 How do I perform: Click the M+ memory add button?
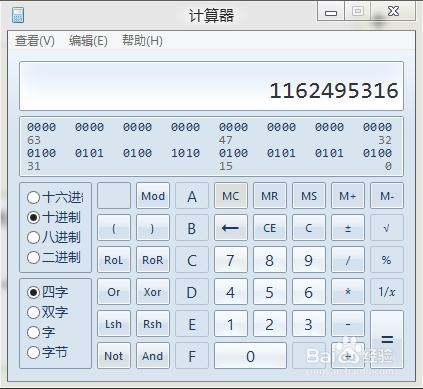pos(348,196)
